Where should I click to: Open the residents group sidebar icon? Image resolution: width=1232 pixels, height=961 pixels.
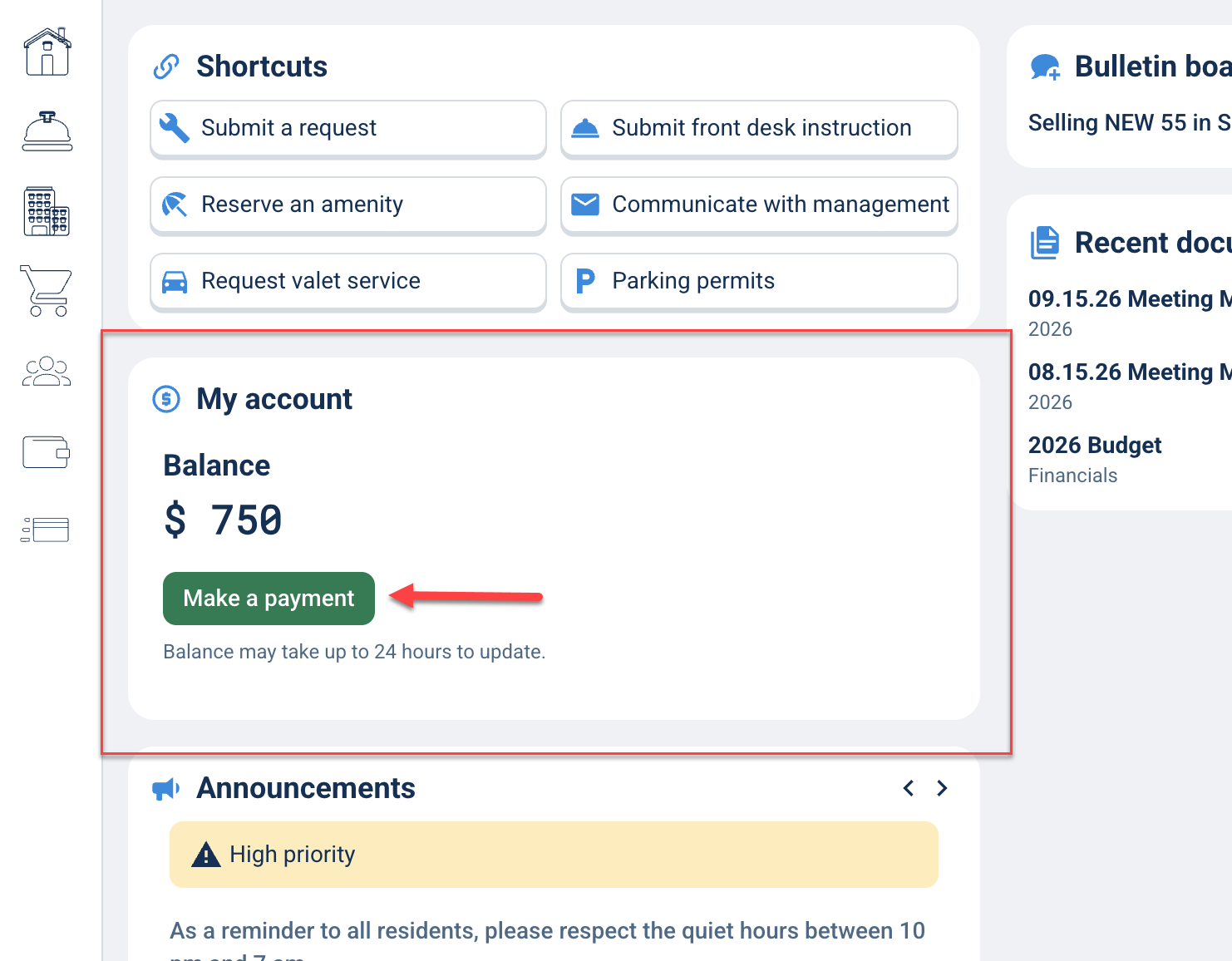47,372
